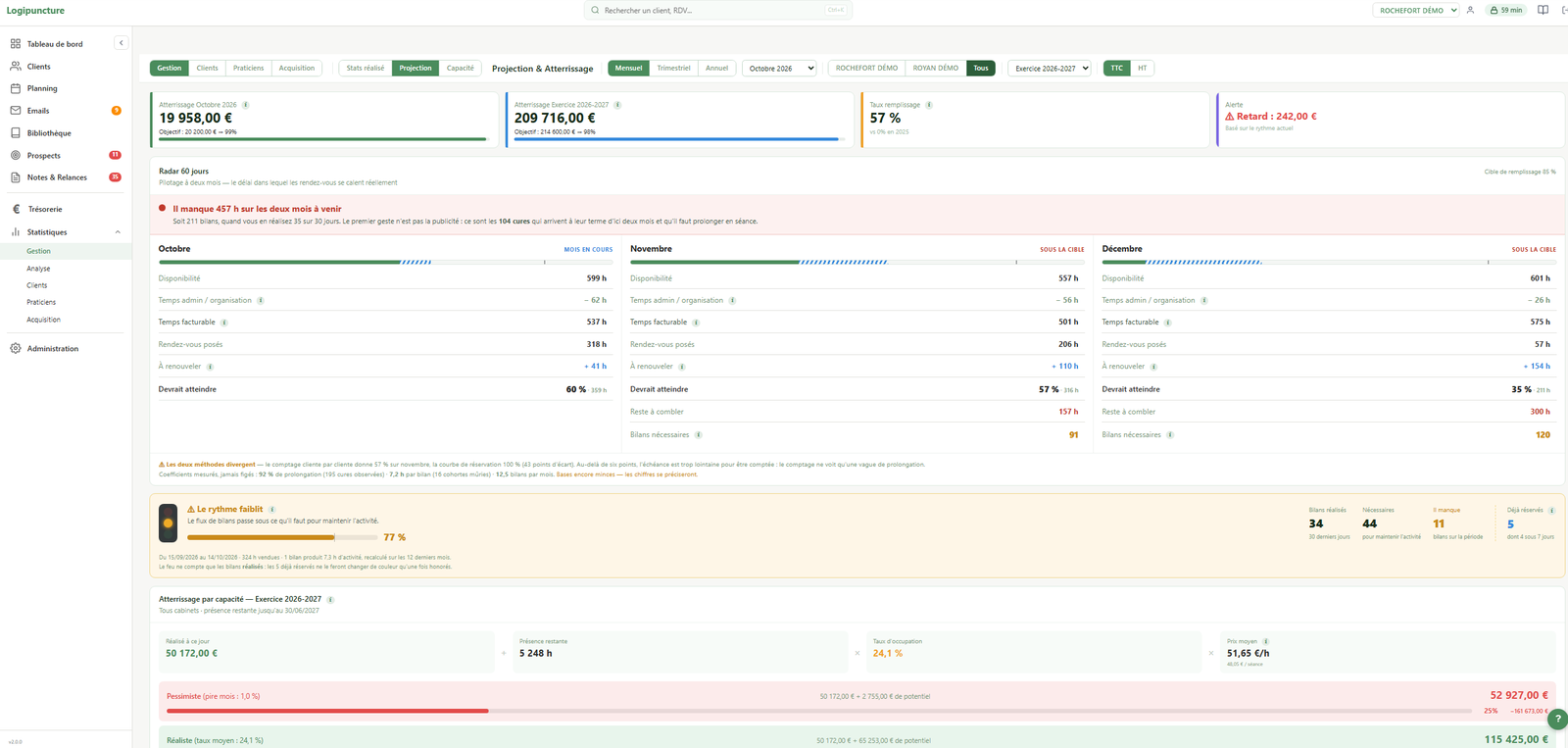The image size is (1568, 748).
Task: Open the ROCHEFORT DÉMO selector in top bar
Action: [x=1416, y=10]
